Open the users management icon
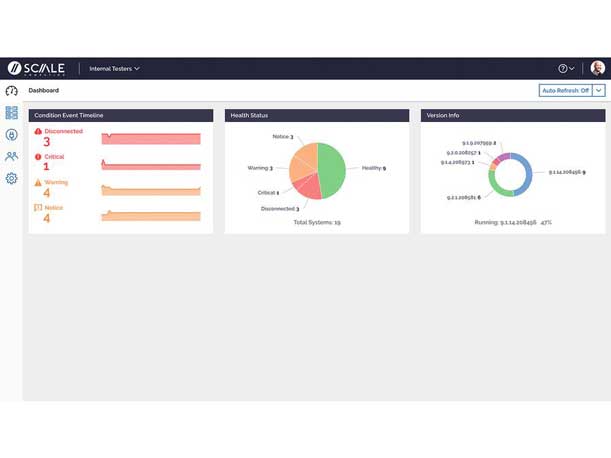 12,157
